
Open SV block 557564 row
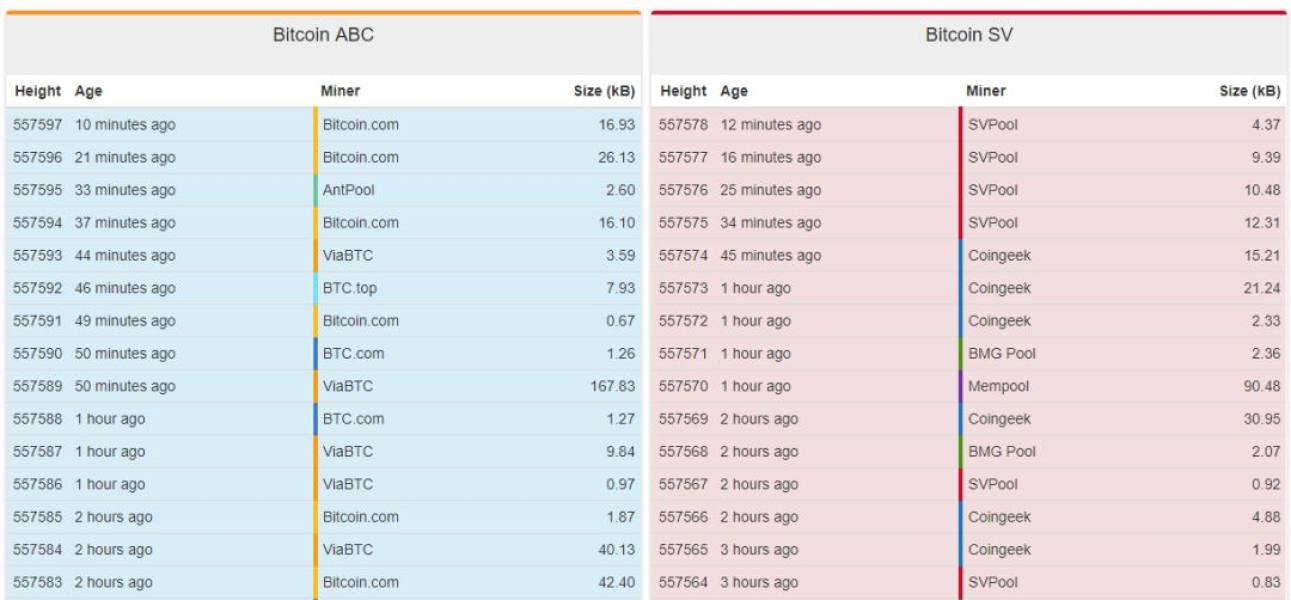[x=969, y=582]
